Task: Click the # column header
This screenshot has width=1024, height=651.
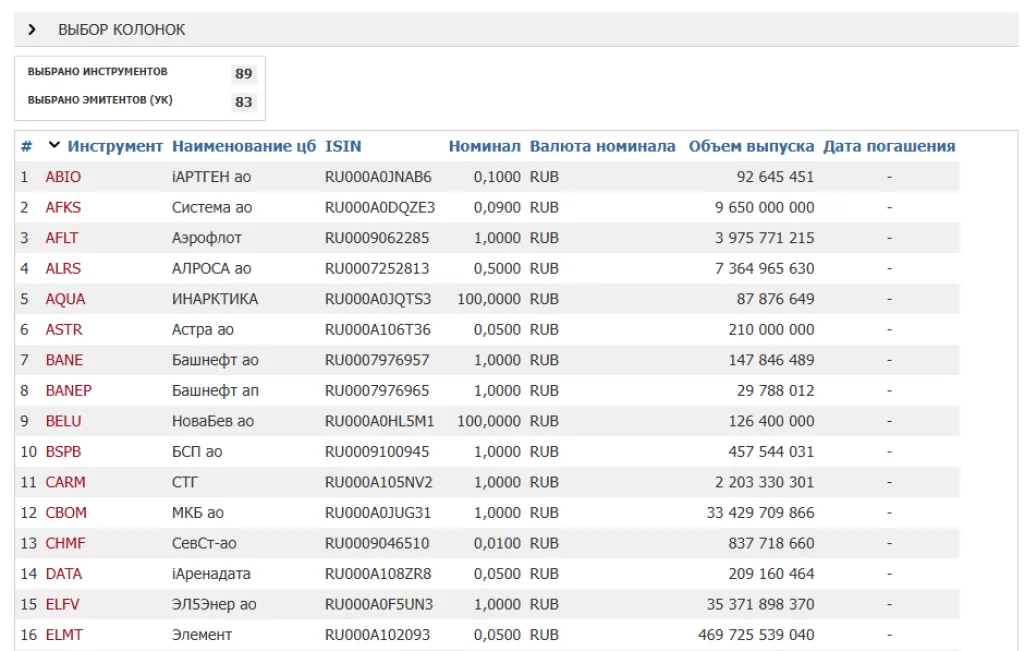Action: (26, 146)
